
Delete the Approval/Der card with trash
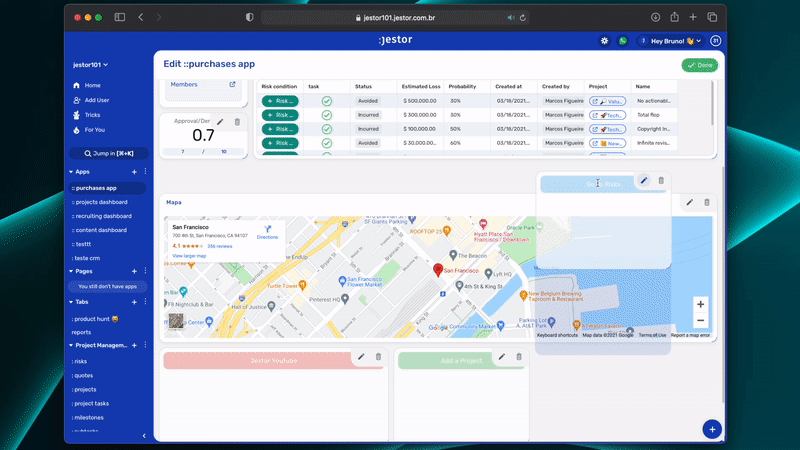click(x=237, y=122)
